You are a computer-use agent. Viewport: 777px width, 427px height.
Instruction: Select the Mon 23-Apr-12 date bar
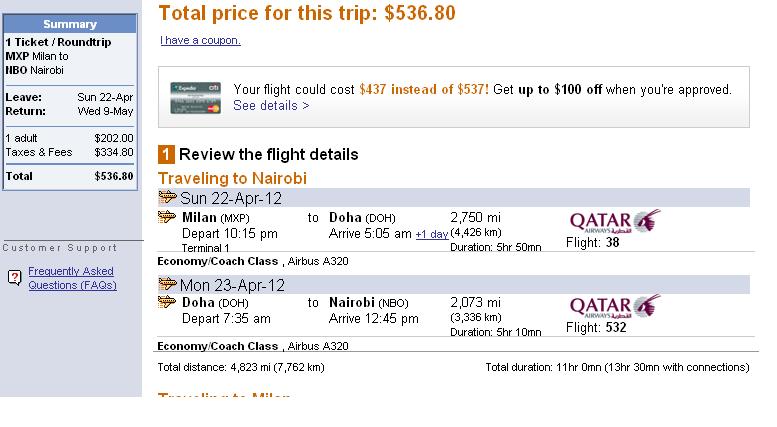[453, 285]
